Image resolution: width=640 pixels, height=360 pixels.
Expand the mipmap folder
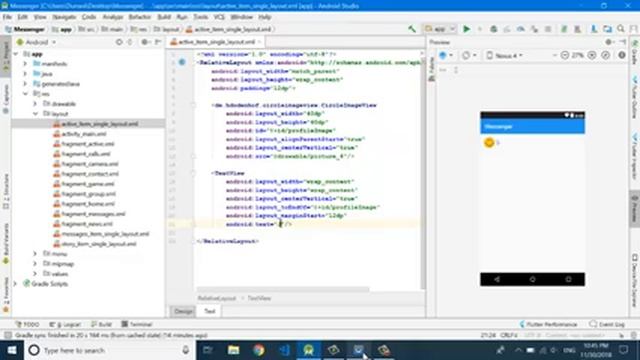(x=36, y=264)
